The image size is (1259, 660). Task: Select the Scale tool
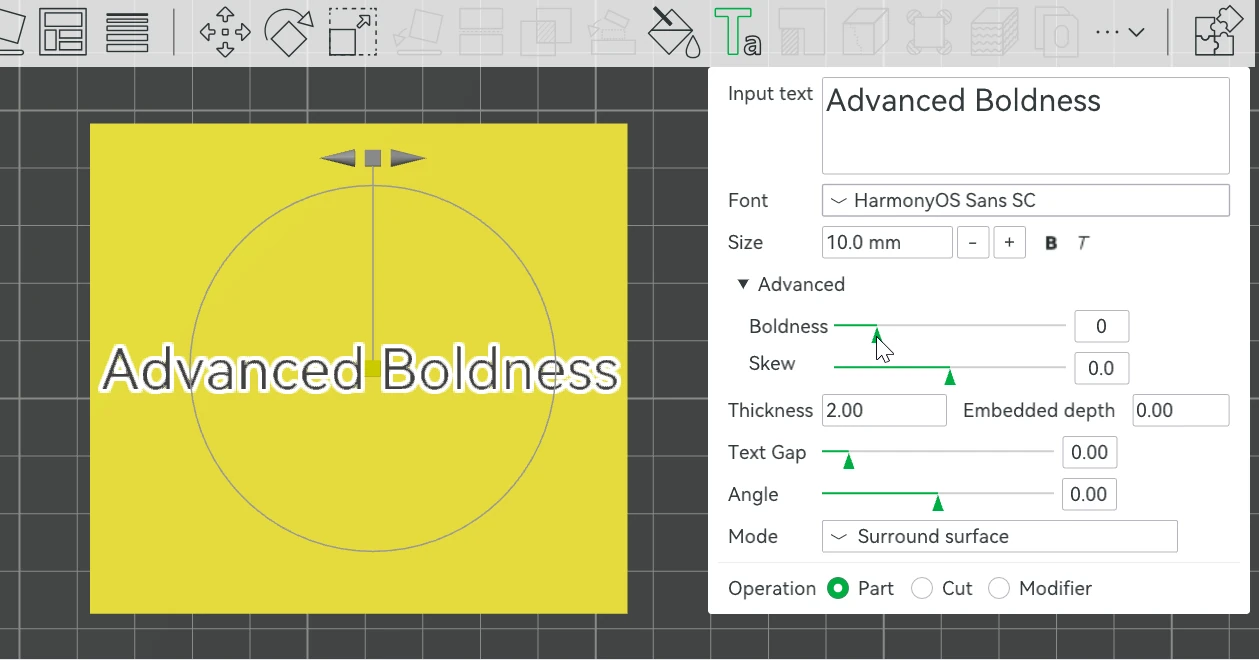[353, 33]
